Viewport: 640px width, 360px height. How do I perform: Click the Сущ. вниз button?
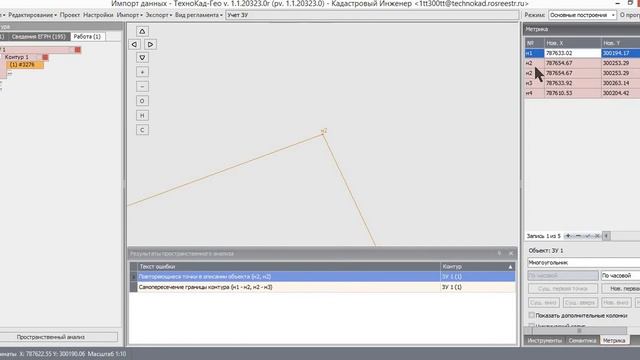(543, 303)
